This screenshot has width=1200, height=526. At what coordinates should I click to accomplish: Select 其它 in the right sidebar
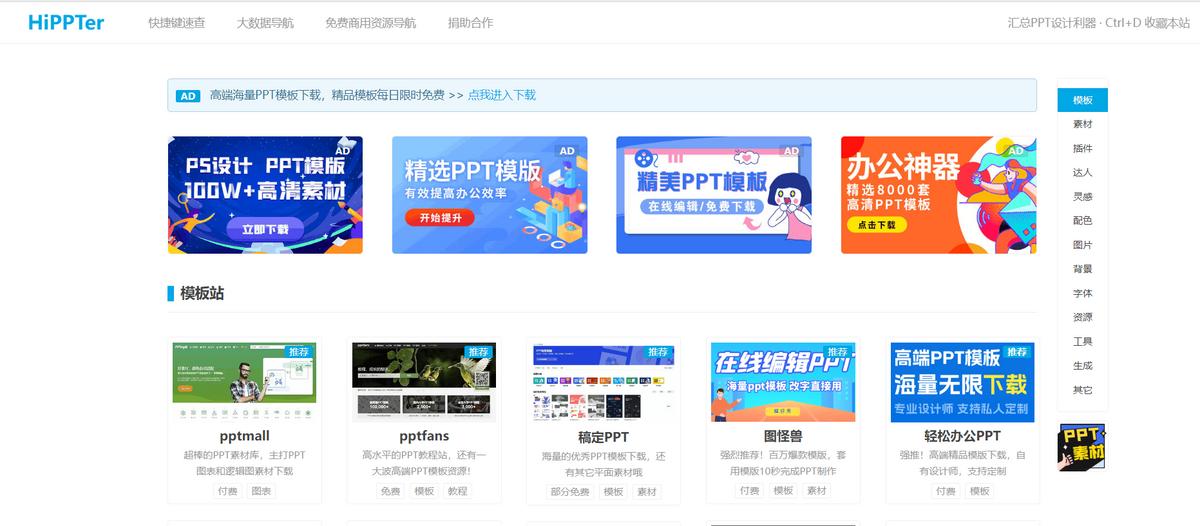click(1082, 389)
